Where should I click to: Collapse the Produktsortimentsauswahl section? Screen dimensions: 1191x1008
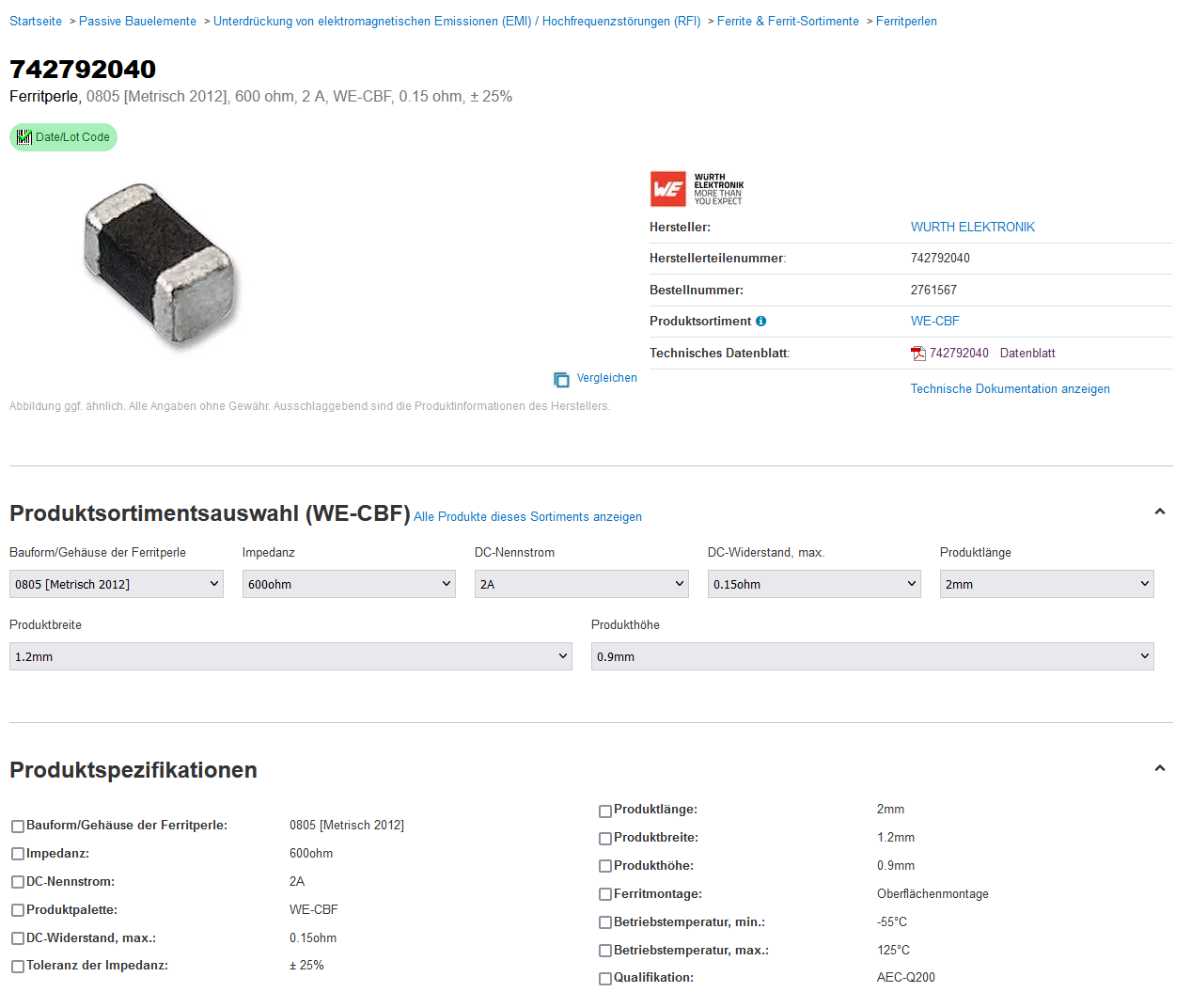tap(1160, 512)
